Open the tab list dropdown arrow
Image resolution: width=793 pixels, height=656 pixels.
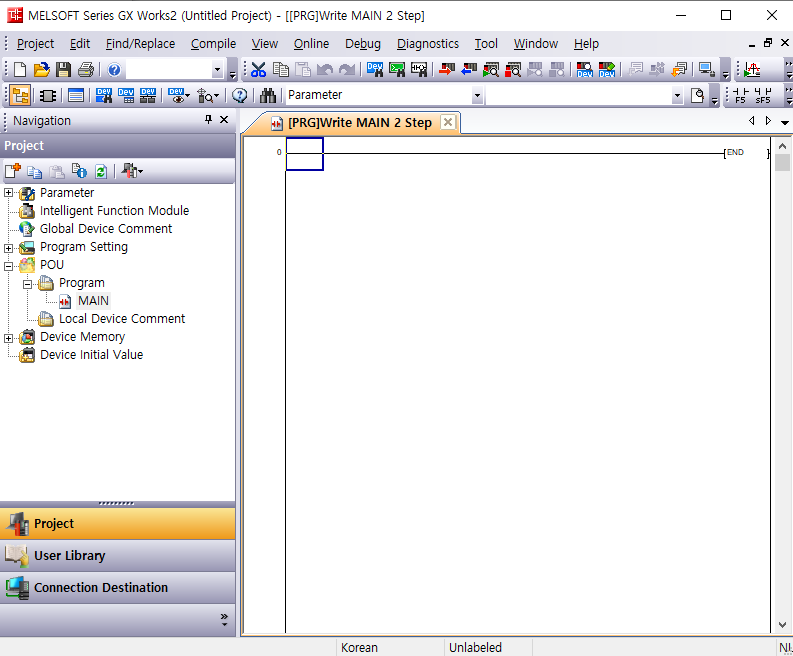(x=784, y=122)
